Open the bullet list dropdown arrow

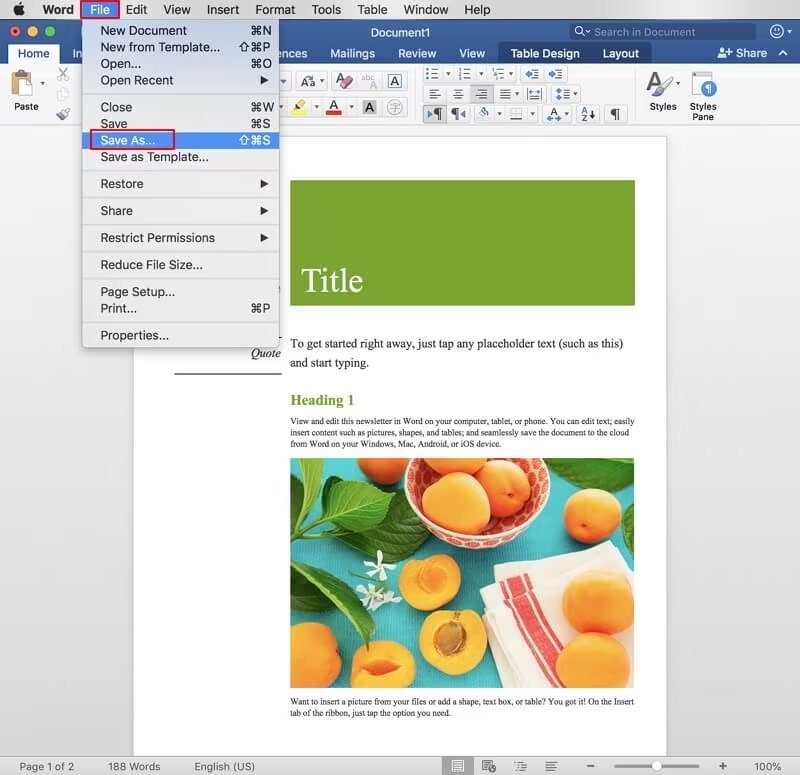pyautogui.click(x=447, y=74)
